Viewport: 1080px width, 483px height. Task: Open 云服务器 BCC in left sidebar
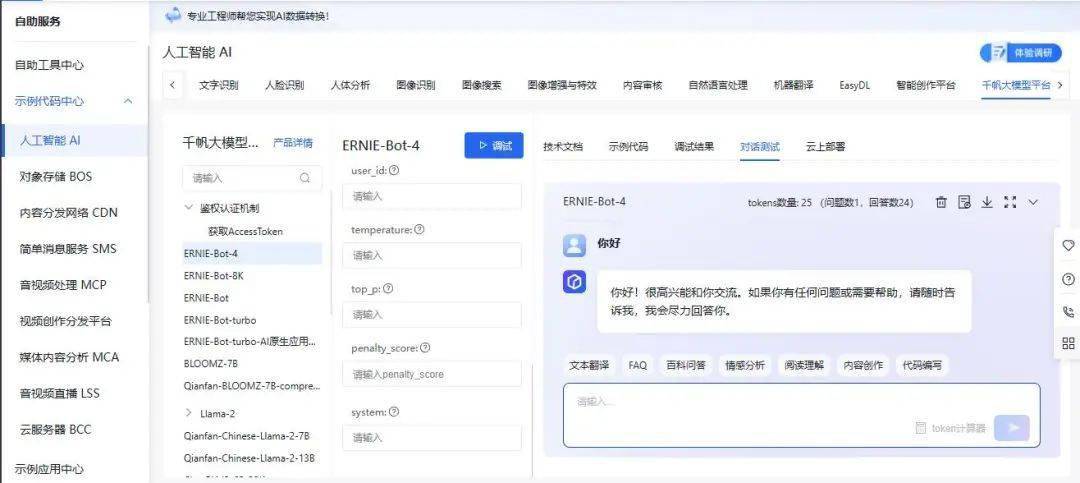pyautogui.click(x=55, y=429)
